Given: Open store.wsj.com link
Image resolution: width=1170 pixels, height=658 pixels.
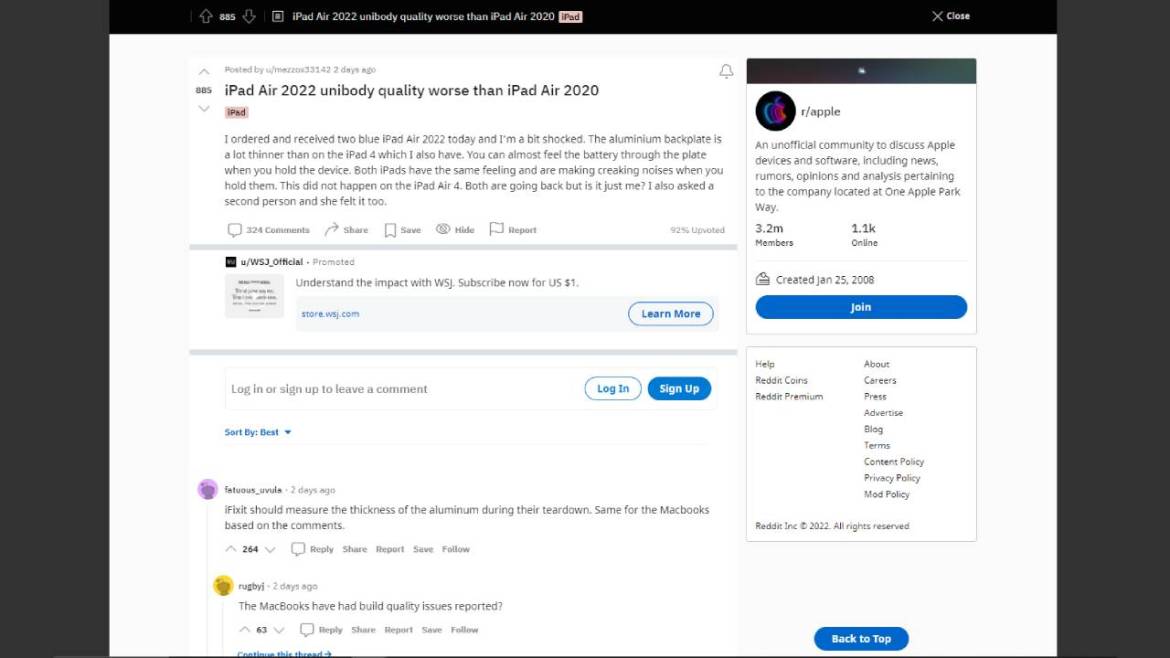Looking at the screenshot, I should pos(330,314).
